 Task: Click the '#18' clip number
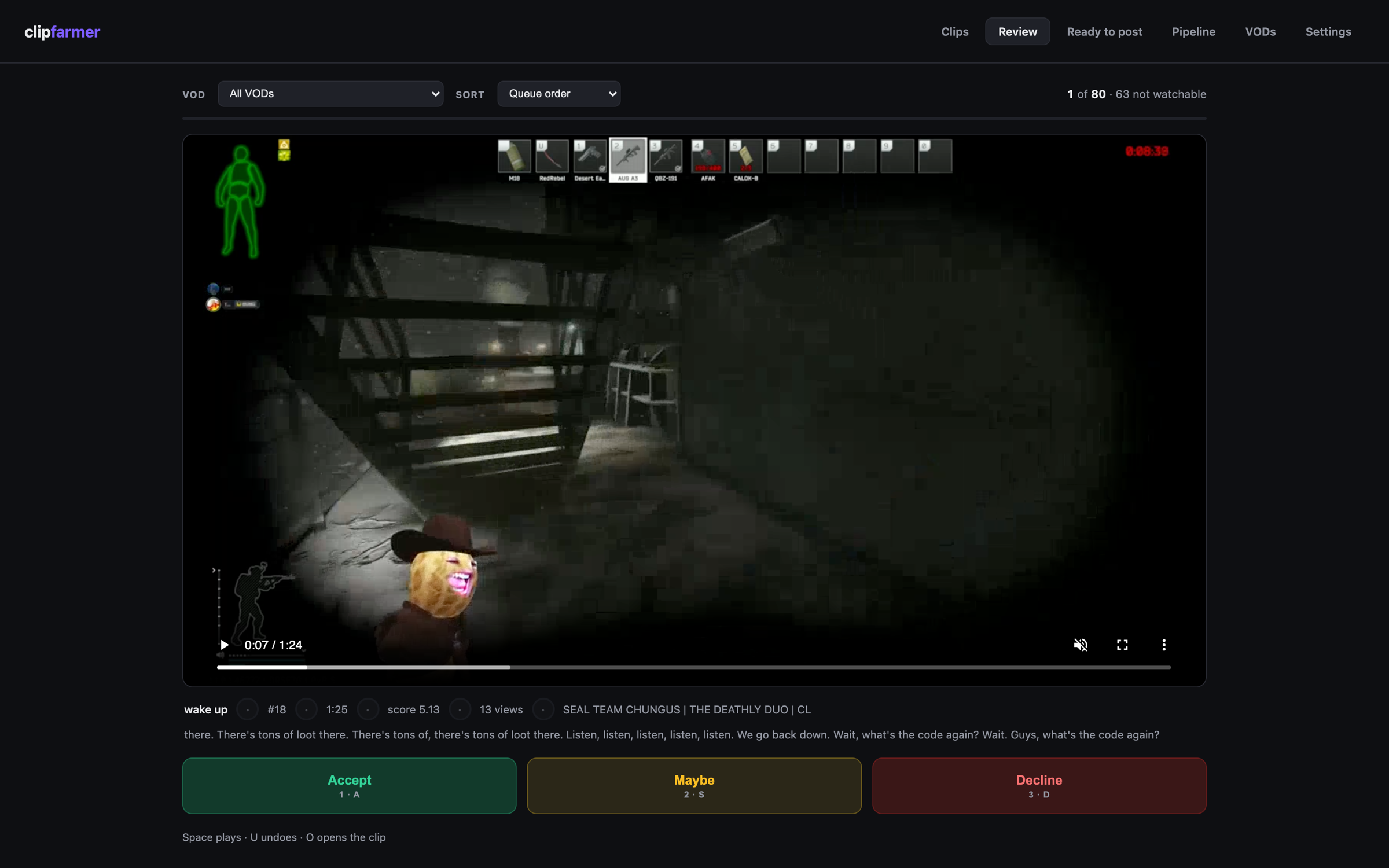pos(277,709)
